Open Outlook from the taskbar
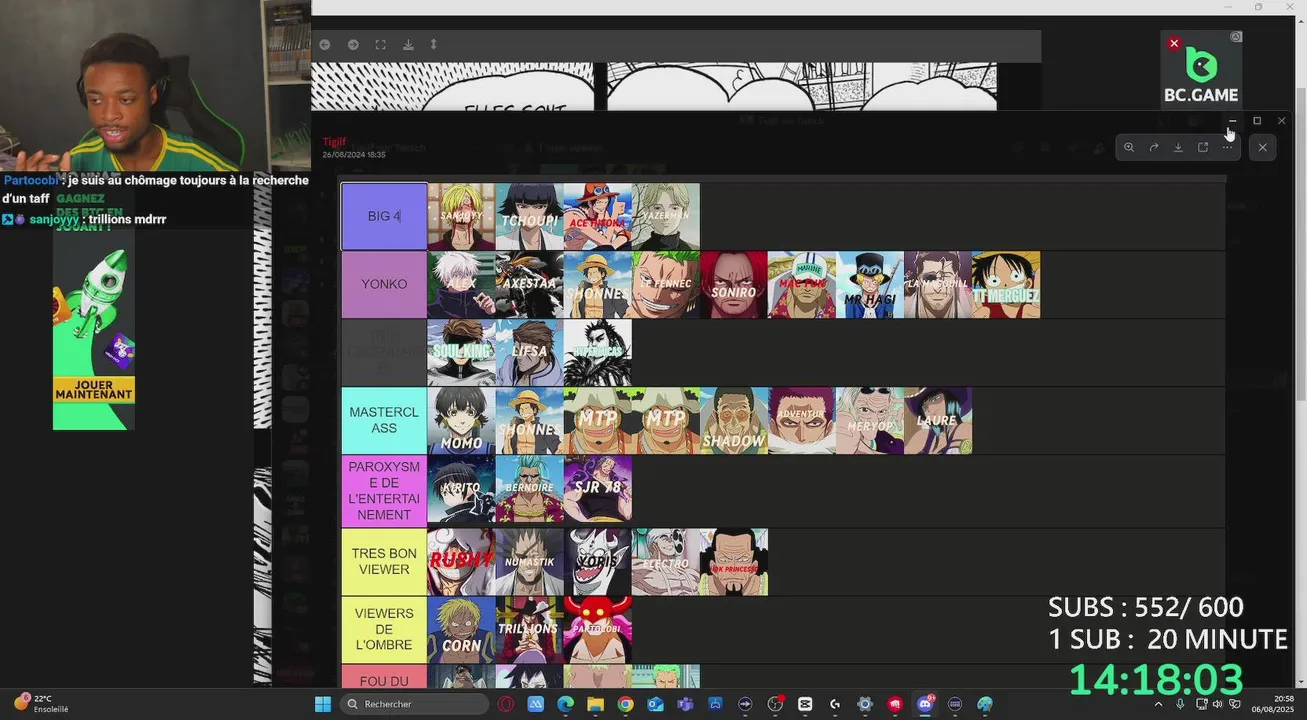Screen dimensions: 1307x720 655,704
